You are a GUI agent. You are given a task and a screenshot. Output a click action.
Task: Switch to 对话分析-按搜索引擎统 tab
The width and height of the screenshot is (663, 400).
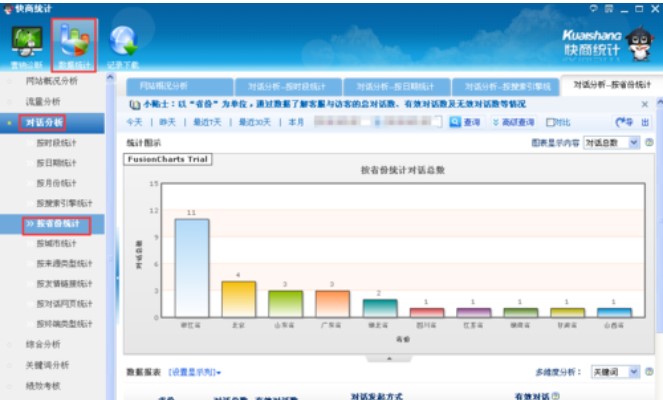pos(506,87)
